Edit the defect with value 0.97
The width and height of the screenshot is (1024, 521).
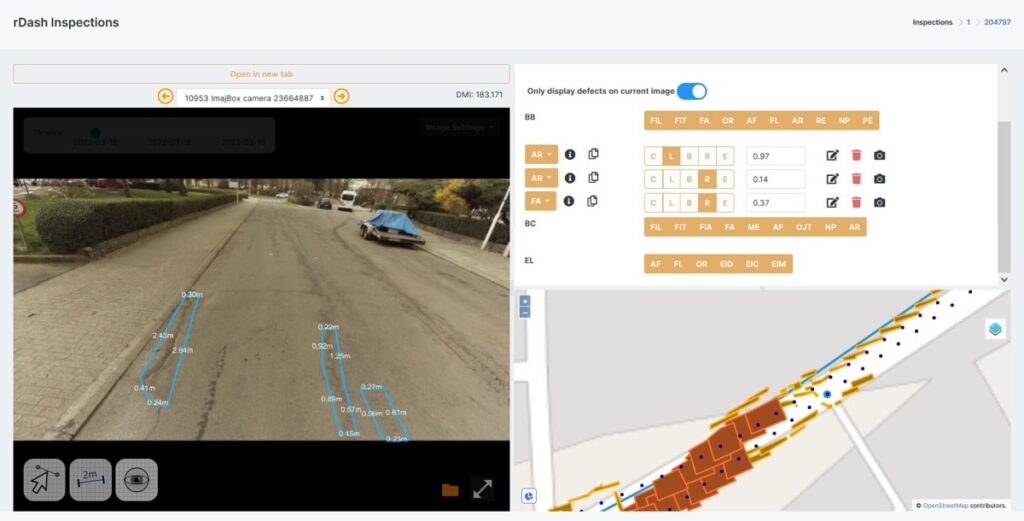[833, 155]
